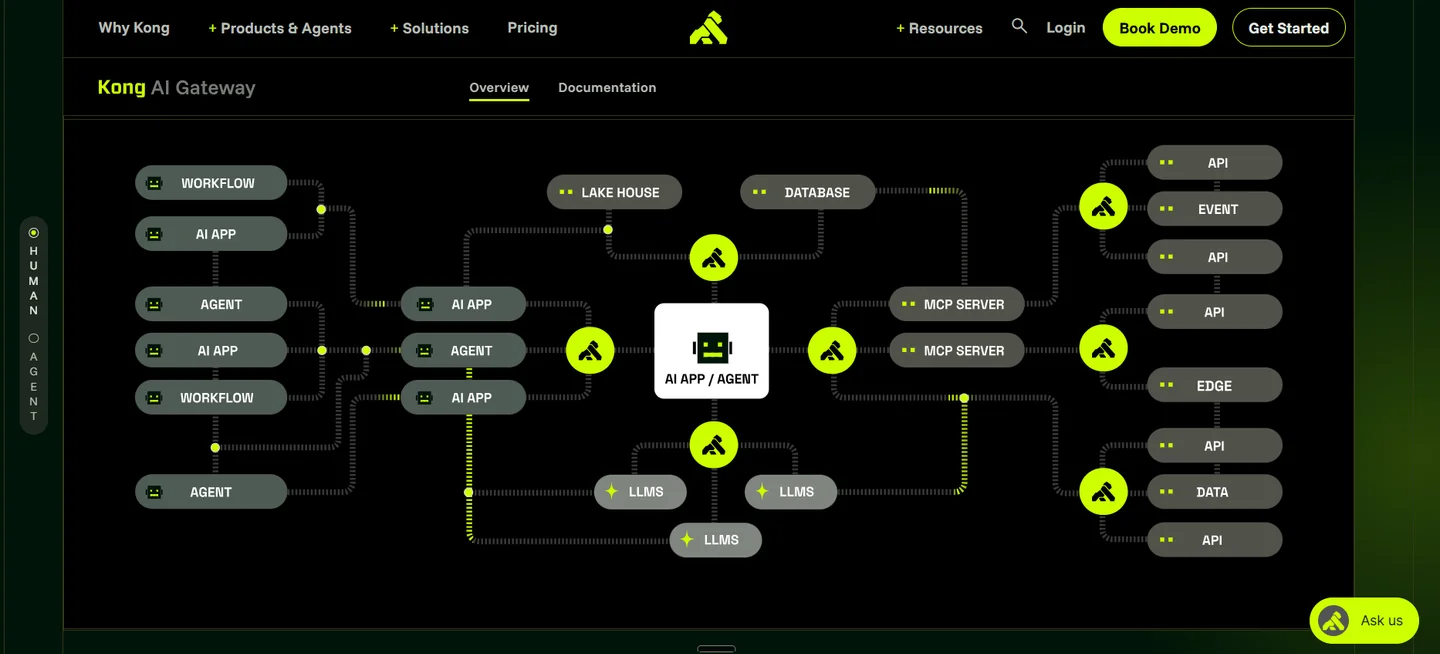Open the Why Kong menu item
Image resolution: width=1440 pixels, height=654 pixels.
134,28
